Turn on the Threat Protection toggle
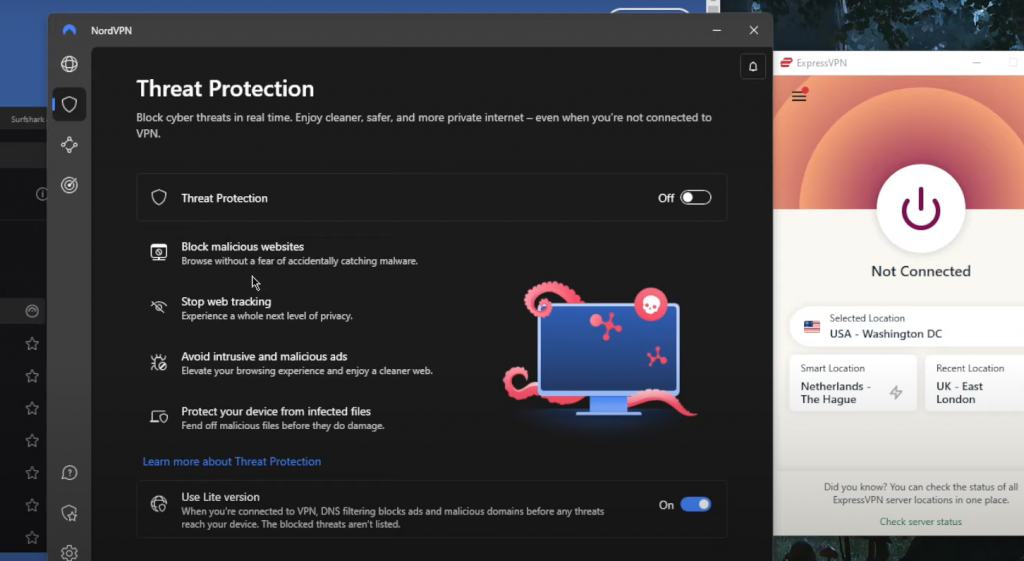Screen dimensions: 1024x561 [x=696, y=198]
